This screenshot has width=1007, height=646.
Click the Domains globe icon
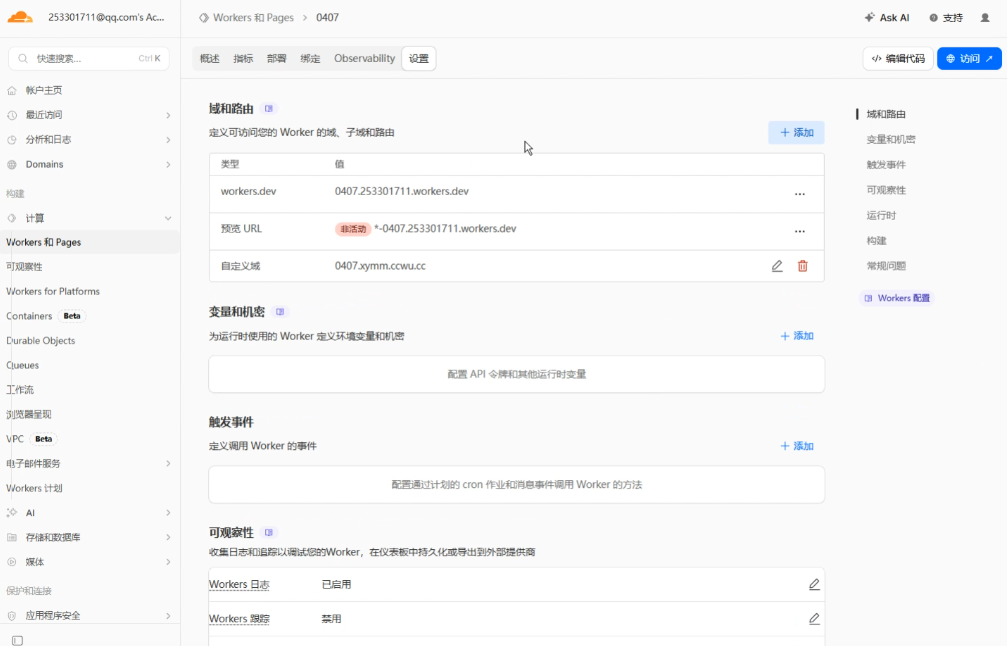pyautogui.click(x=12, y=164)
